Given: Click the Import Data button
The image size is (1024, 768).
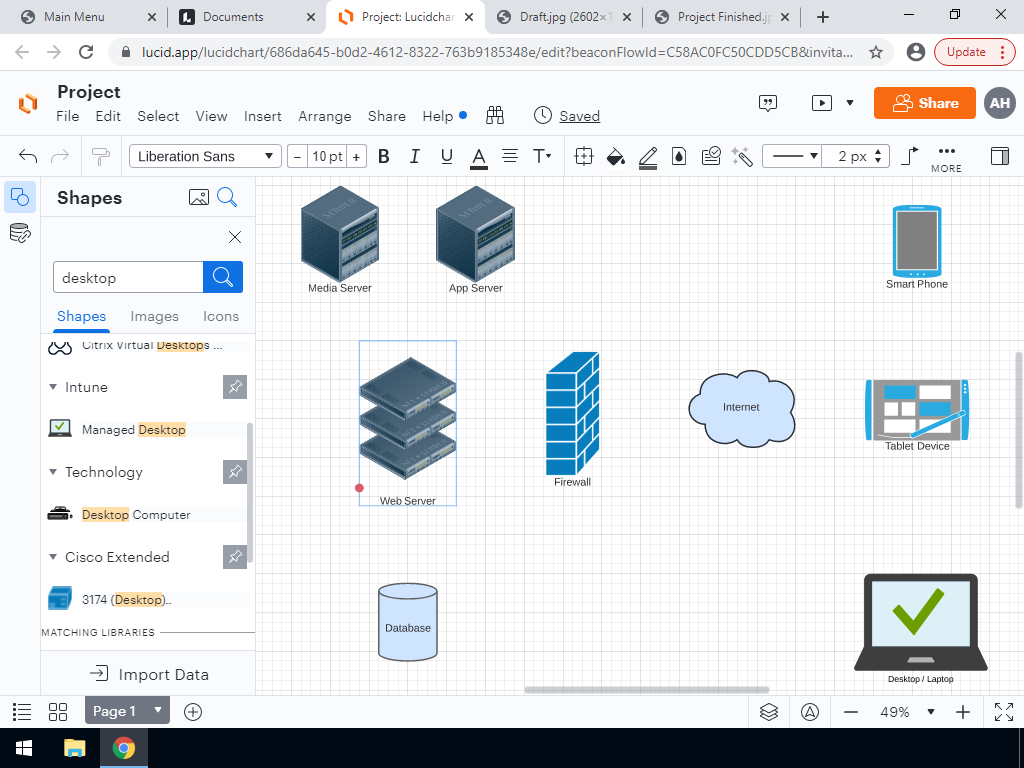Looking at the screenshot, I should pos(148,674).
